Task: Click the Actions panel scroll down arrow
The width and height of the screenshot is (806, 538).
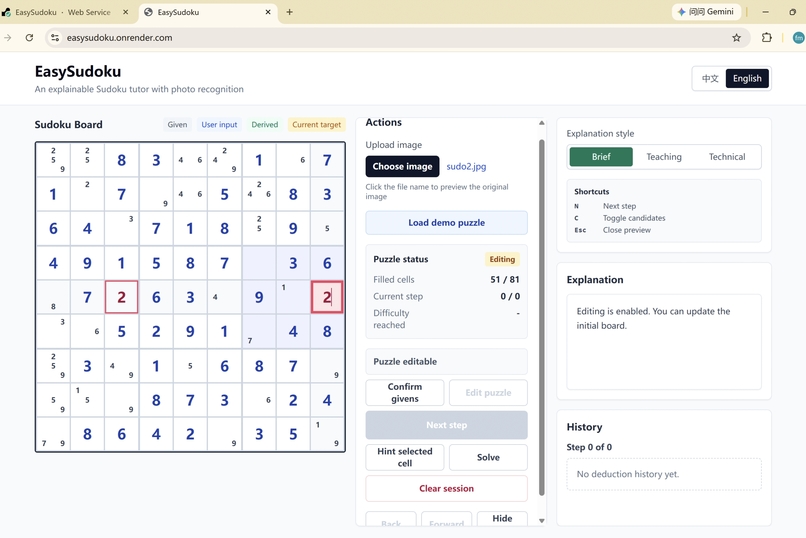Action: point(541,521)
